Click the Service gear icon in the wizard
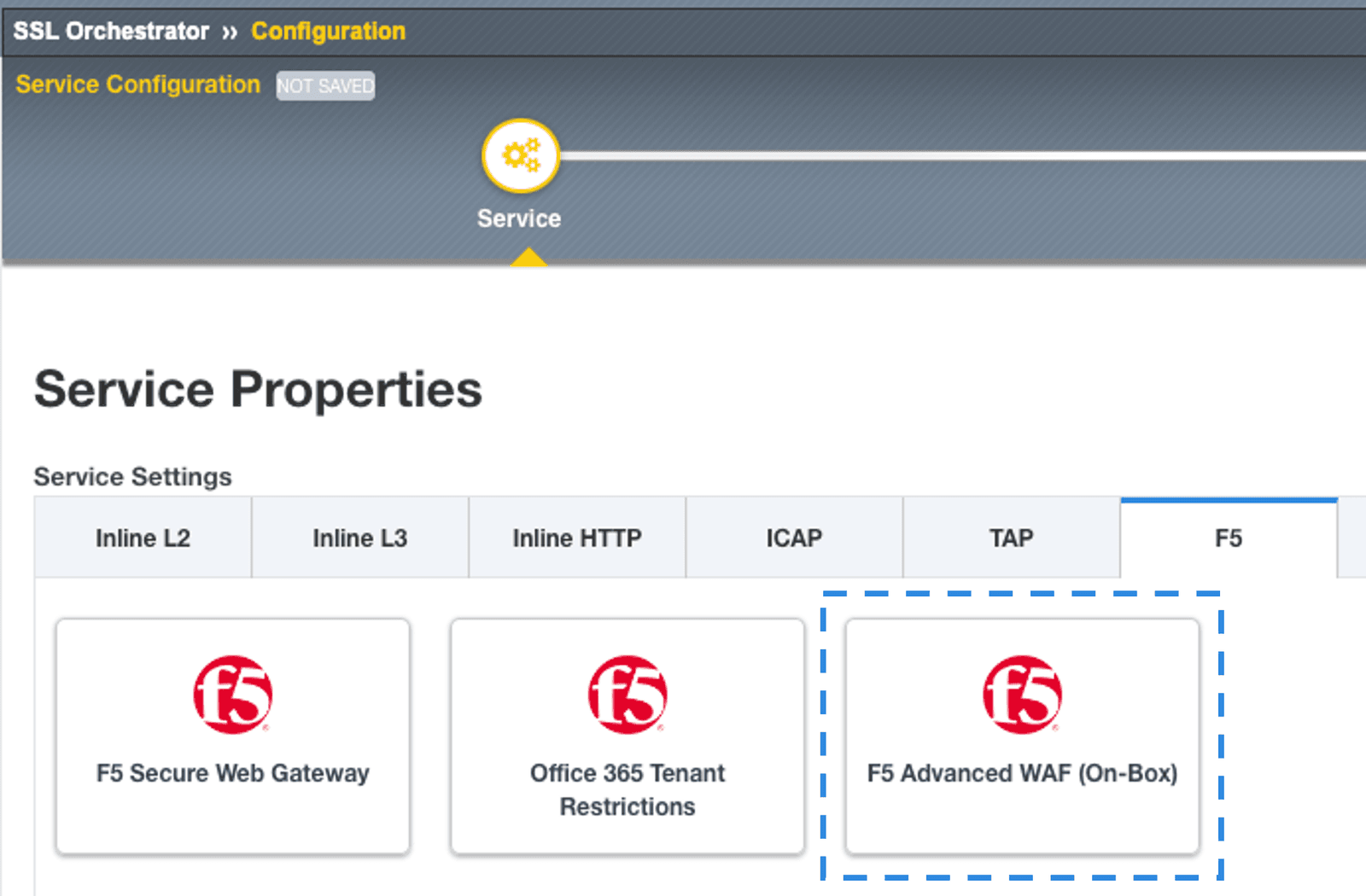The image size is (1366, 896). pos(520,154)
